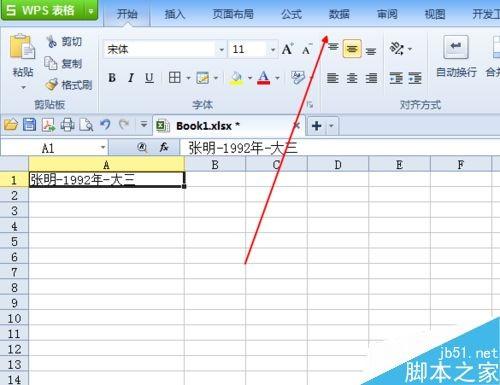Screen dimensions: 500x385
Task: Toggle italic formatting
Action: click(131, 78)
